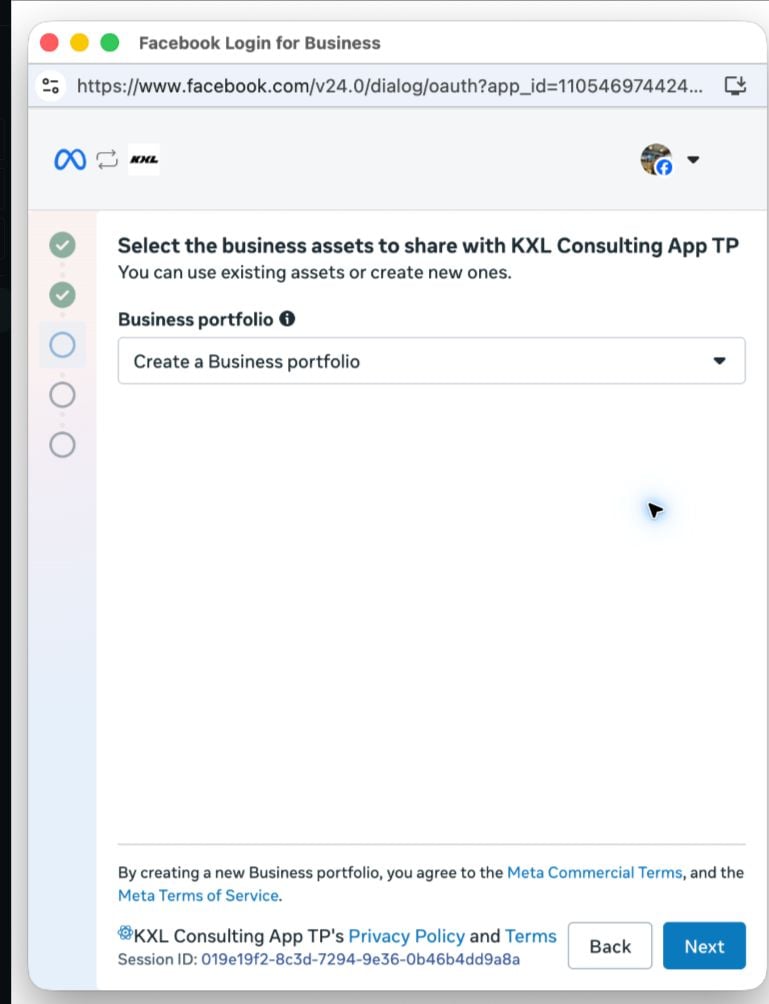Click the second completed step checkmark
Image resolution: width=769 pixels, height=1004 pixels.
(62, 295)
